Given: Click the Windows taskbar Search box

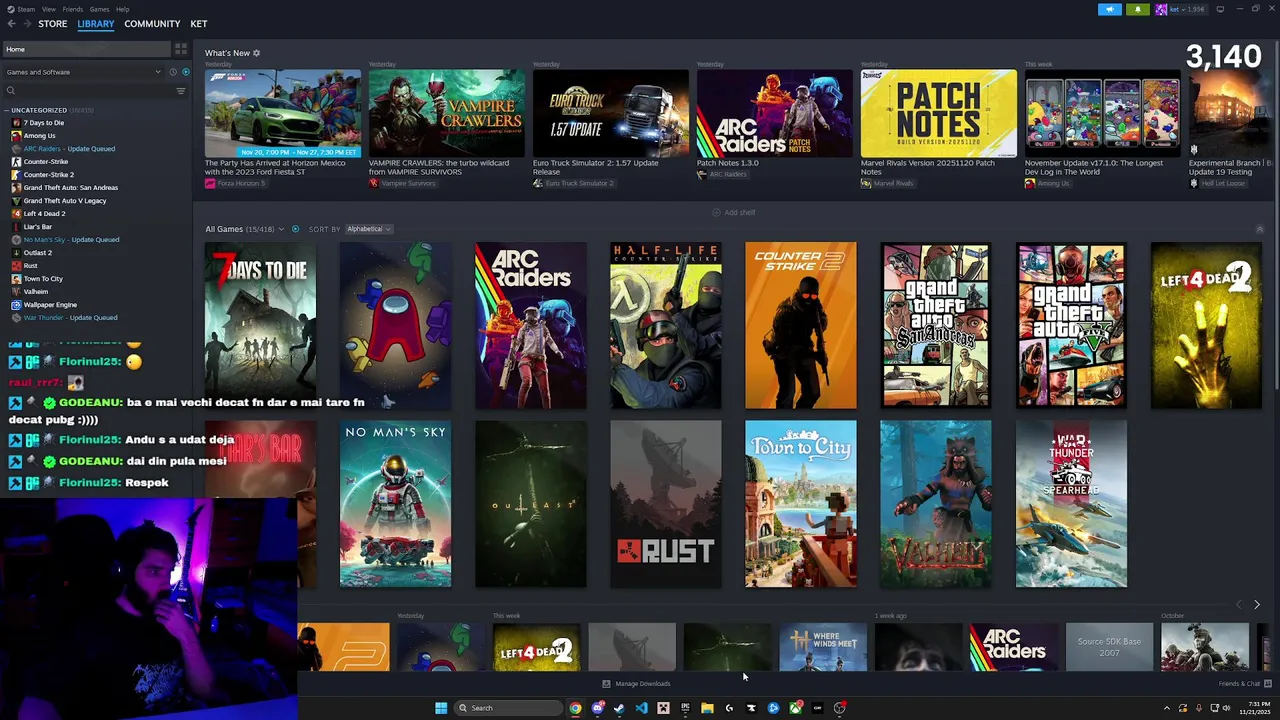Looking at the screenshot, I should tap(508, 708).
